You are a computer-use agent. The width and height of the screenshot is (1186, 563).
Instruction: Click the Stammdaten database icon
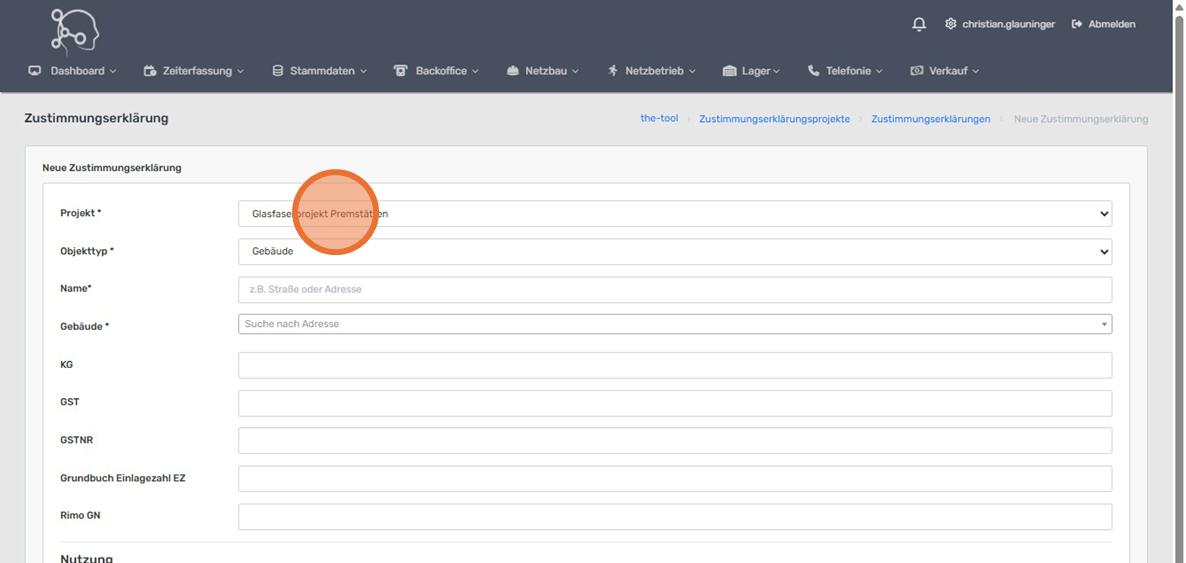278,71
